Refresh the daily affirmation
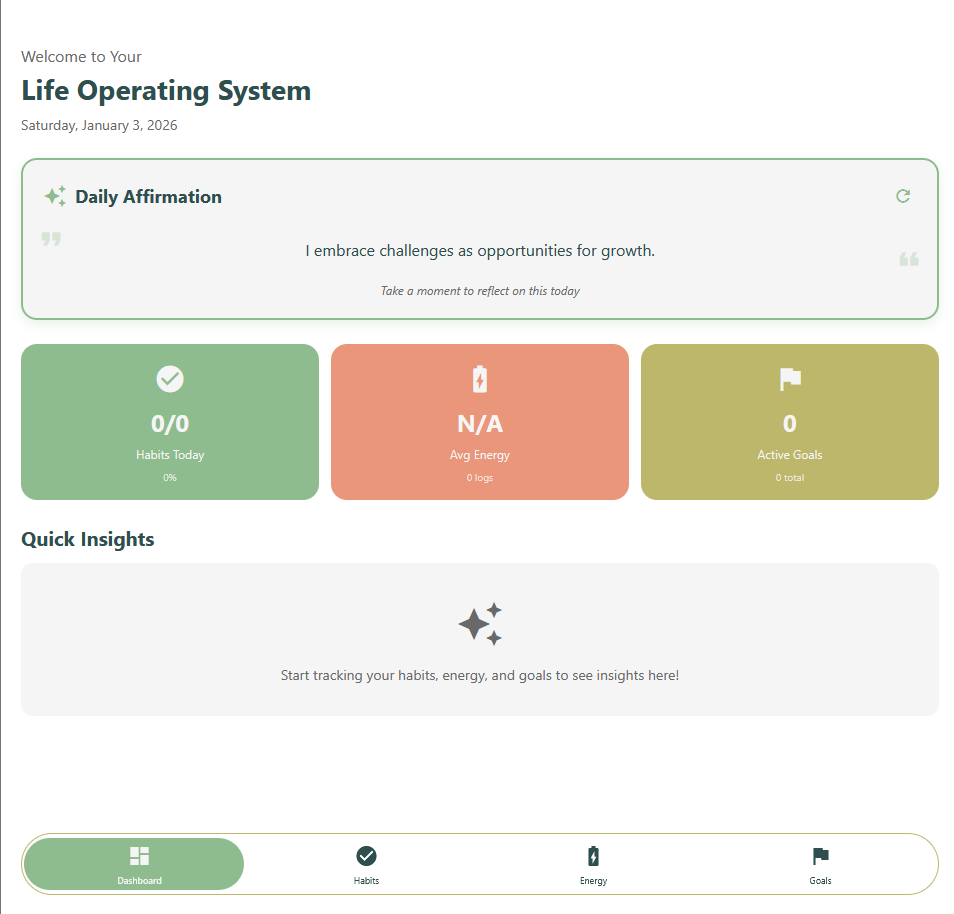 [x=903, y=196]
